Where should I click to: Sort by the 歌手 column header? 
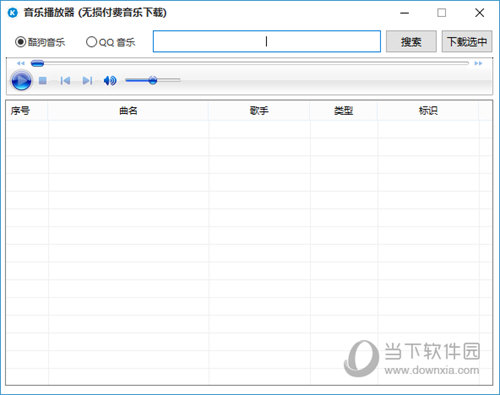tap(259, 111)
